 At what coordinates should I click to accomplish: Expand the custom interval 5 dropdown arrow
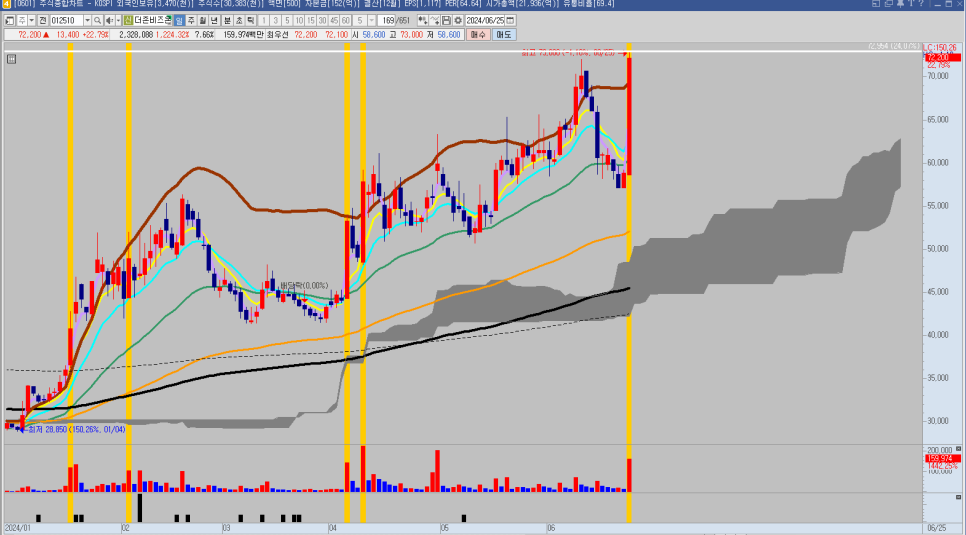point(371,20)
